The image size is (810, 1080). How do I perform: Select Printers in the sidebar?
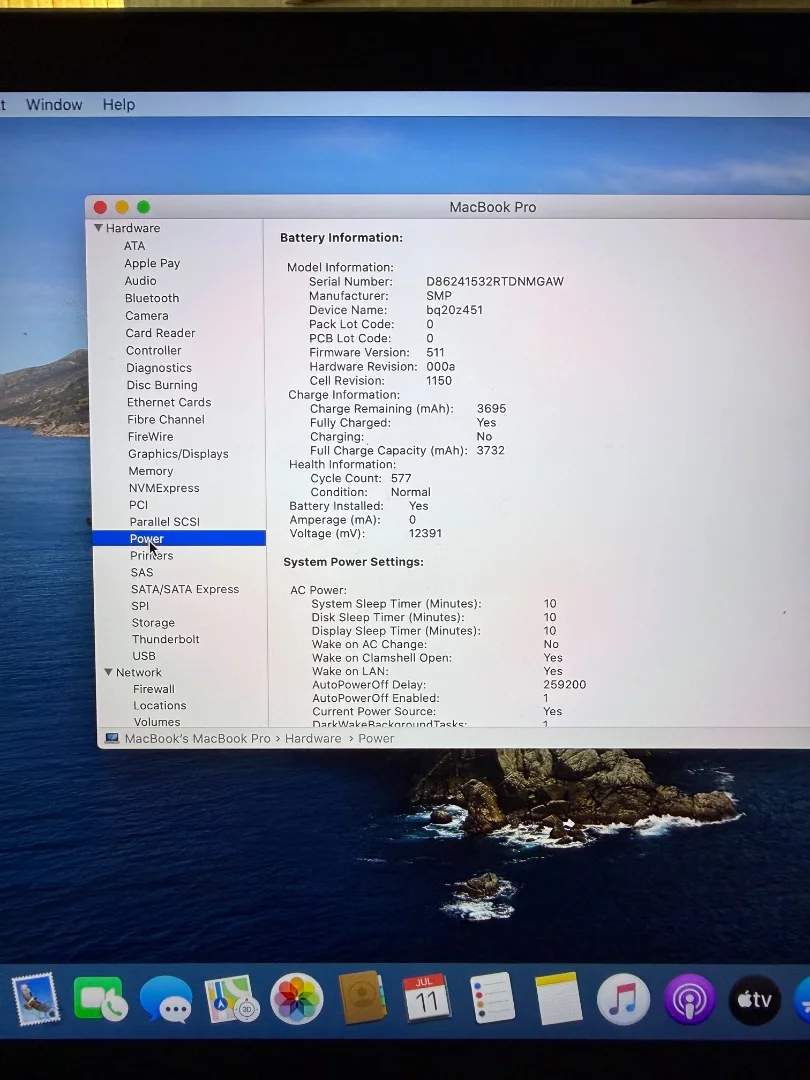tap(152, 555)
